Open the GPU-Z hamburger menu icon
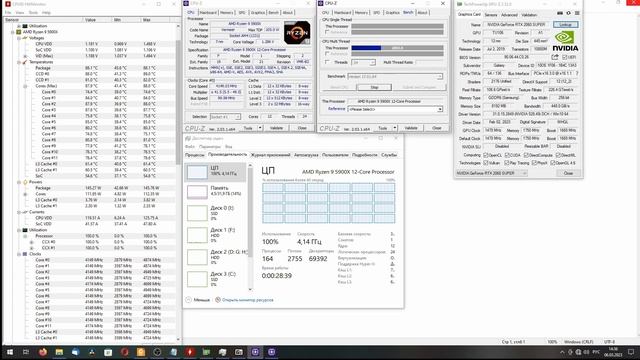The width and height of the screenshot is (640, 360). [x=577, y=13]
